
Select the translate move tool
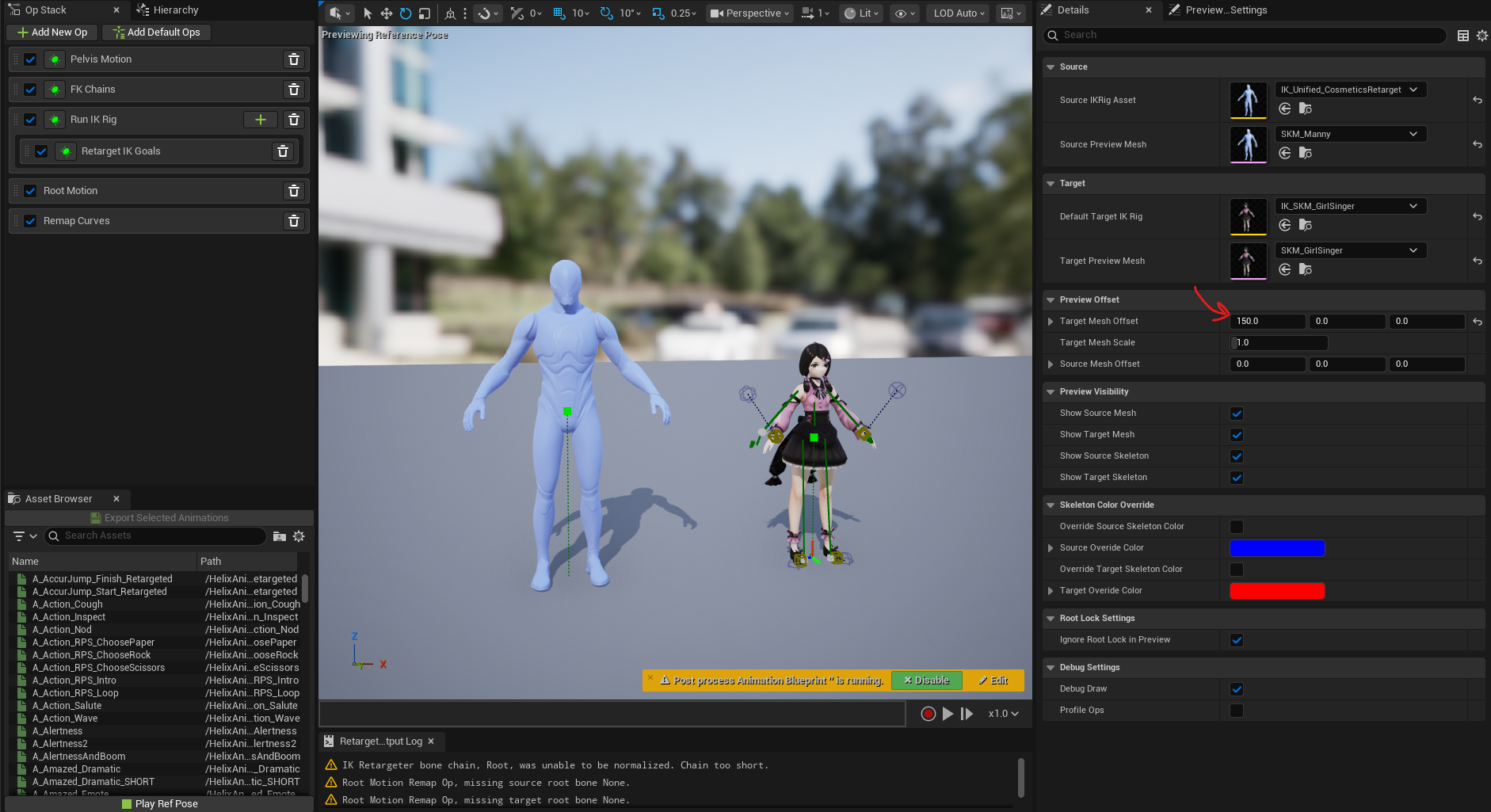click(387, 13)
